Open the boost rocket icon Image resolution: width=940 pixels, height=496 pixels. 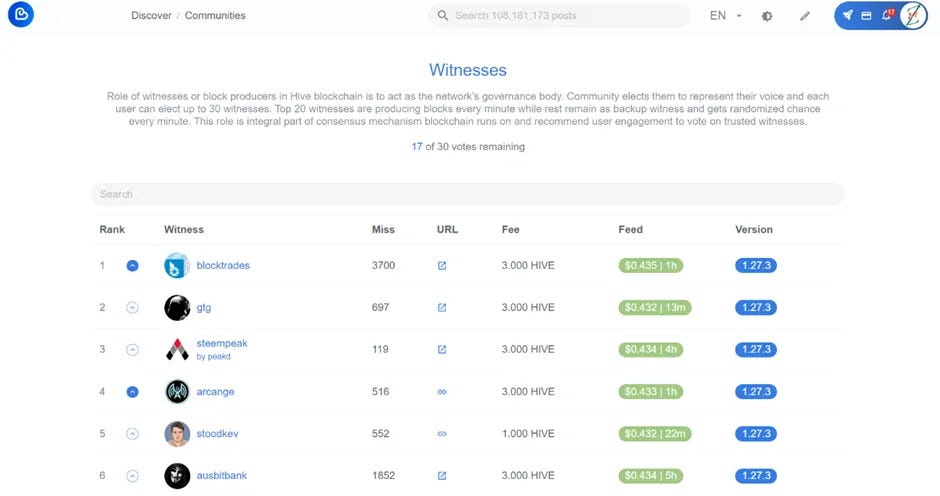click(847, 16)
